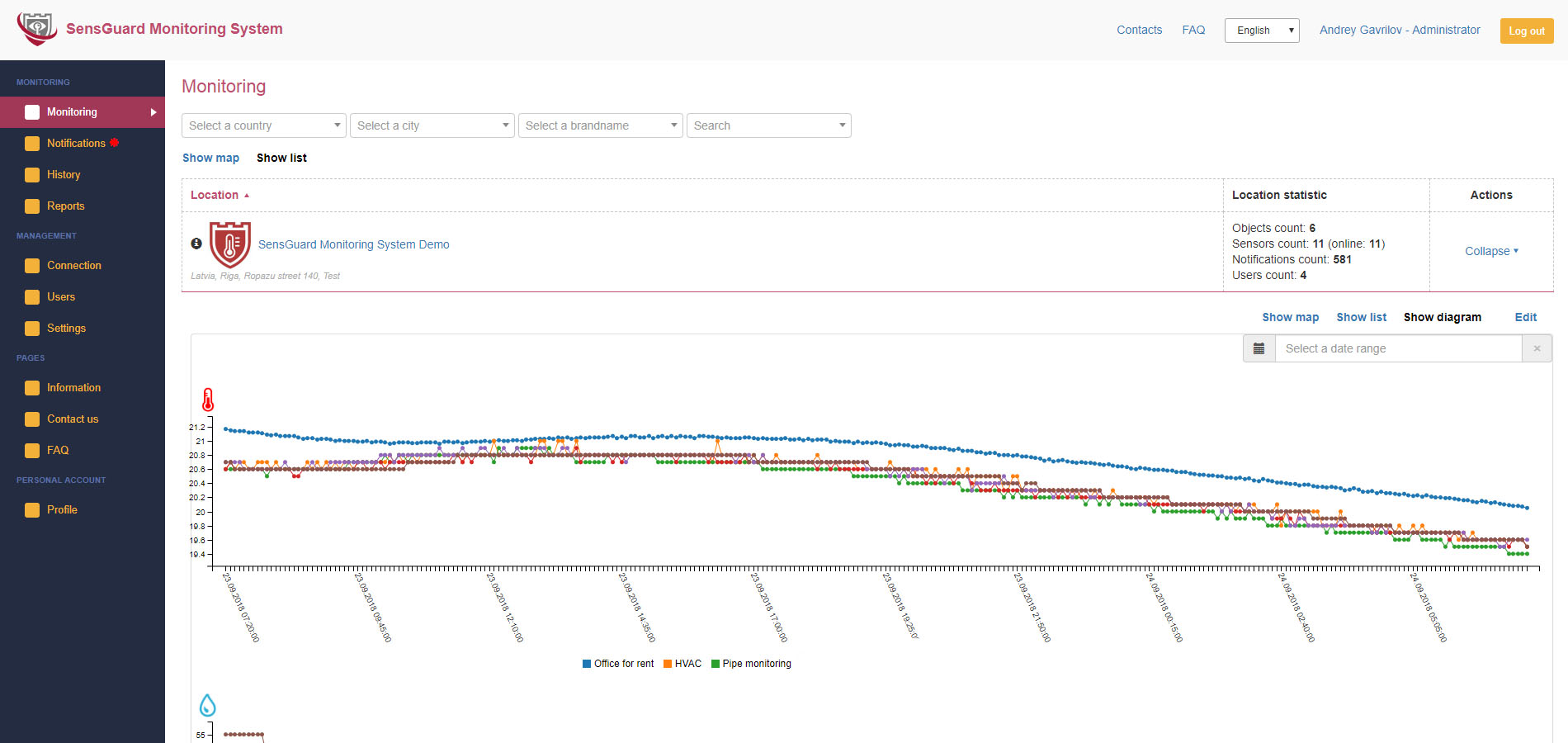Toggle Pipe monitoring legend series
1568x743 pixels.
tap(751, 664)
